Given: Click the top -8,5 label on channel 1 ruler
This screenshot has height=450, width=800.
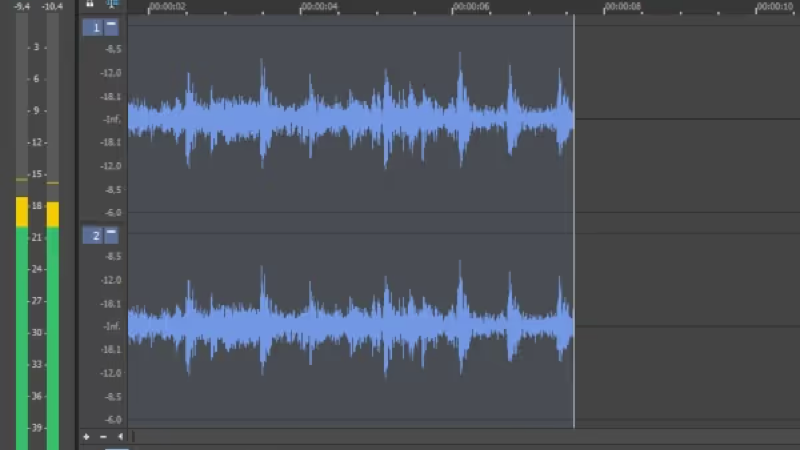Looking at the screenshot, I should [x=113, y=49].
